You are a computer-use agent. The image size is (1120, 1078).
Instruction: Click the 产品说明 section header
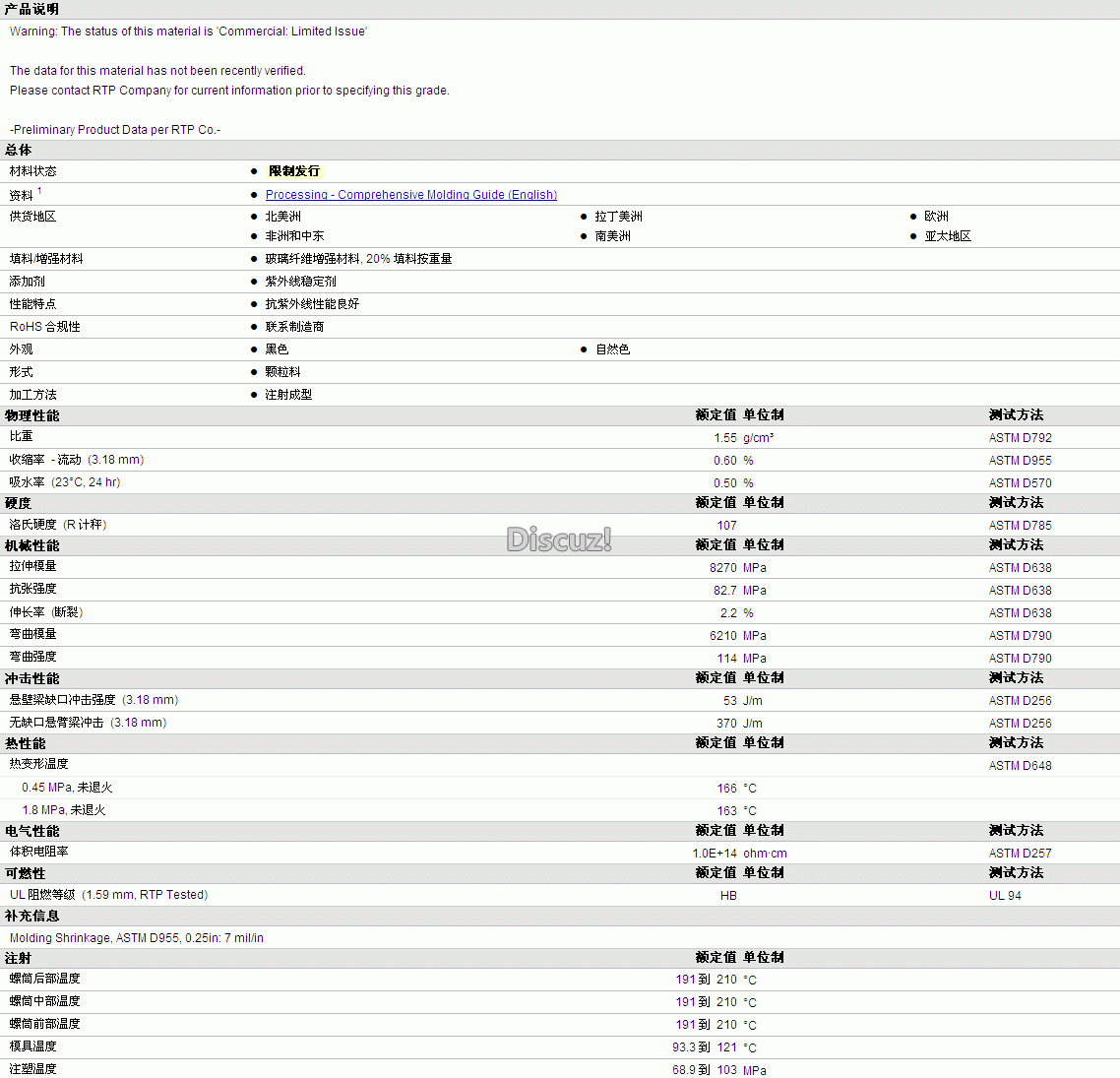click(x=31, y=9)
